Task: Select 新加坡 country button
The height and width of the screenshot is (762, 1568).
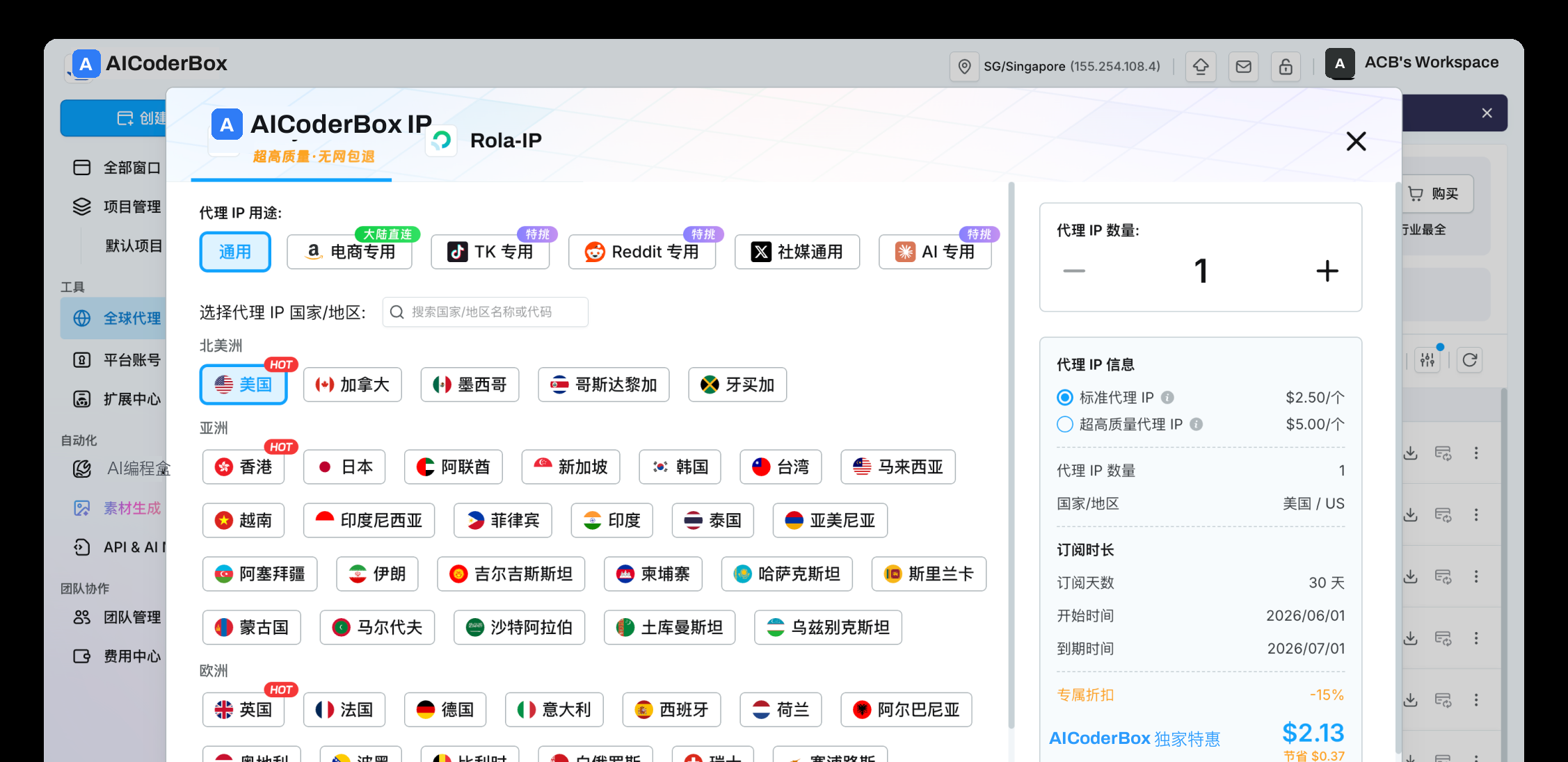Action: (x=570, y=467)
